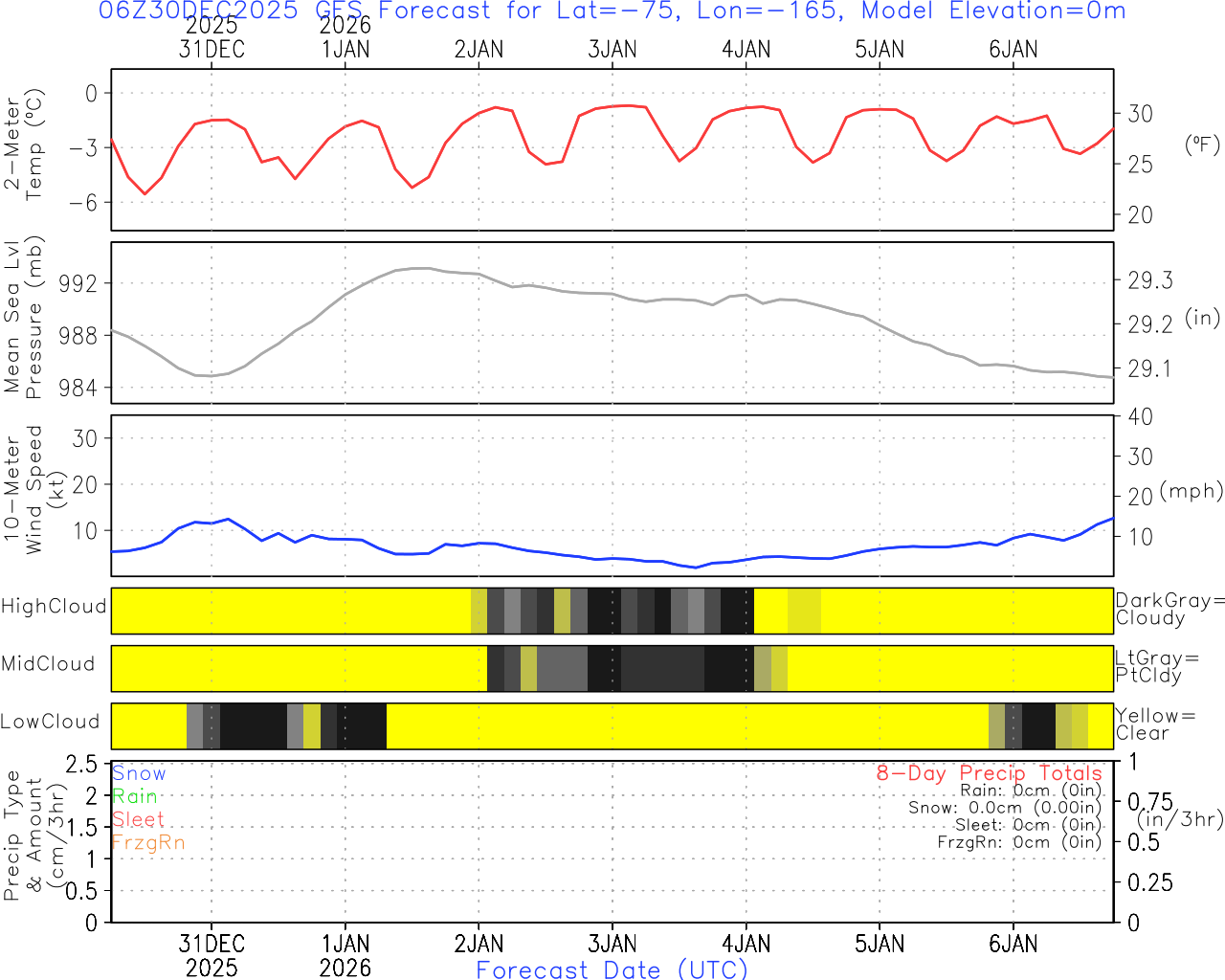
Task: Click the LtGray=PtCldy legend text
Action: tap(1156, 667)
